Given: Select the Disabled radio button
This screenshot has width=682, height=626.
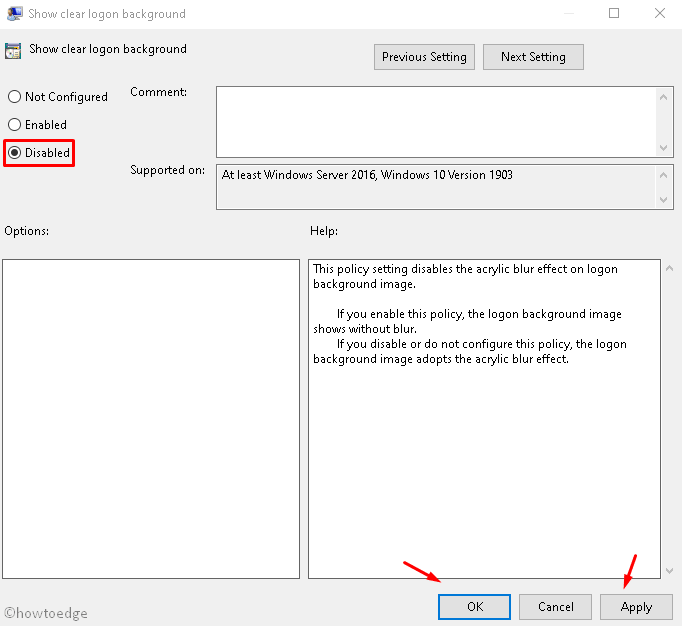Looking at the screenshot, I should pos(14,153).
